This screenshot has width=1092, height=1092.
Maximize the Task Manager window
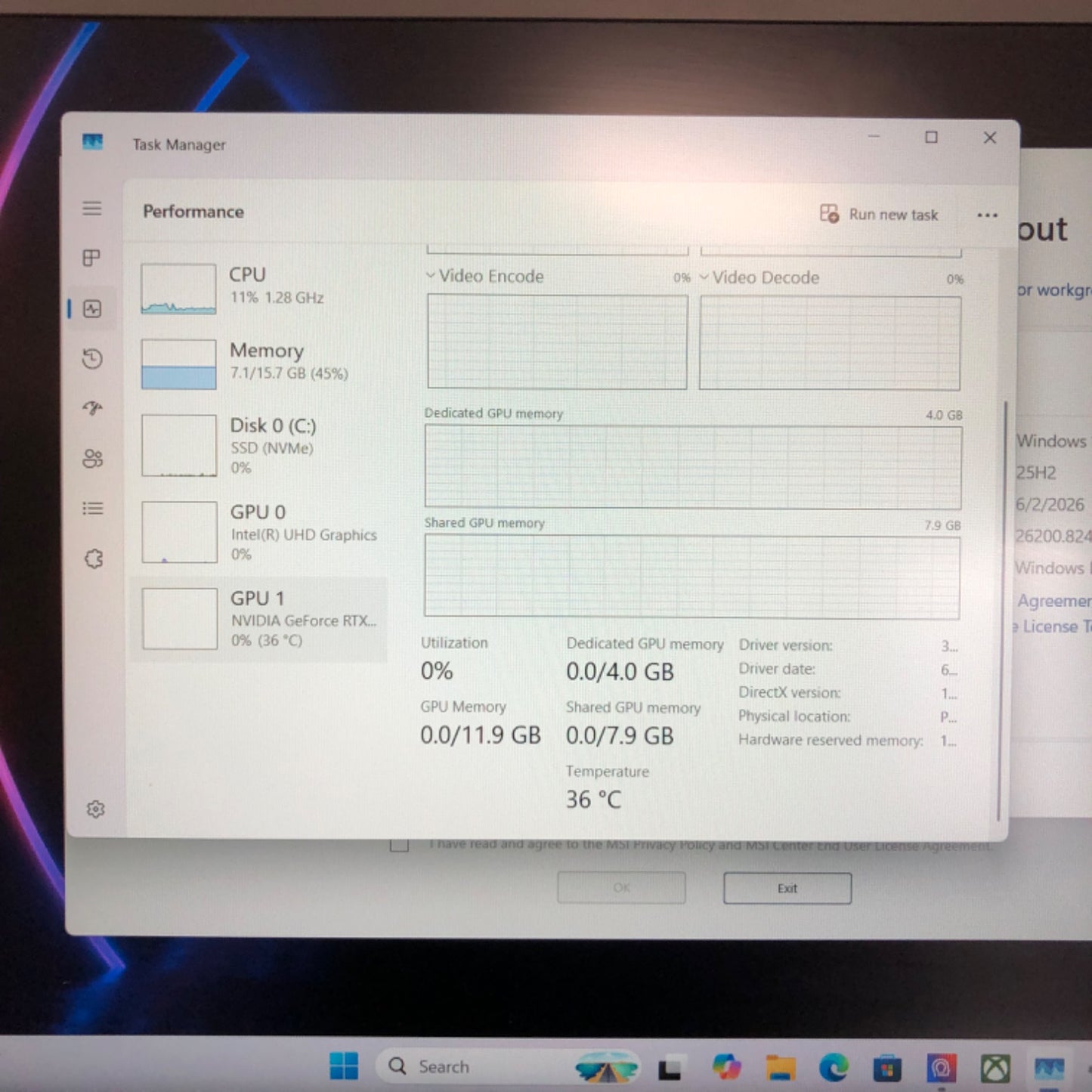click(x=931, y=137)
